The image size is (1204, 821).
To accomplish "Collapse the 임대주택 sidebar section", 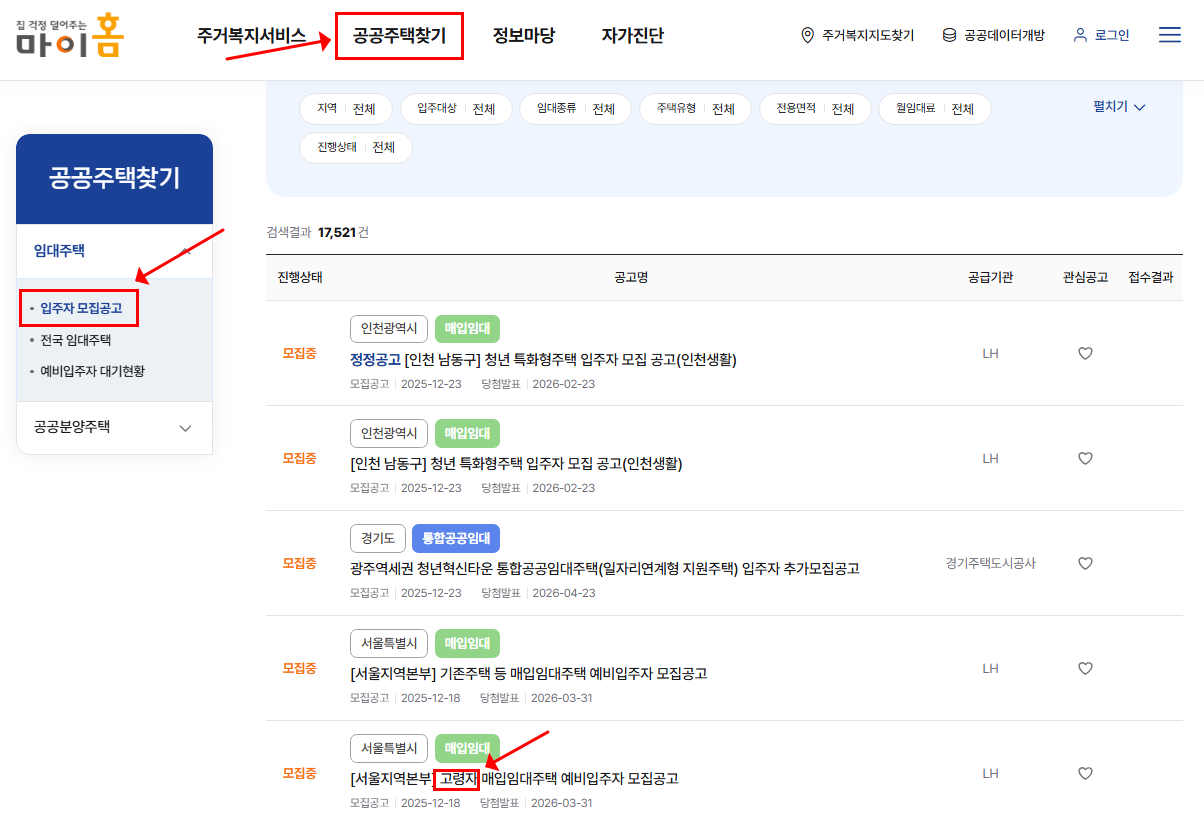I will pos(114,251).
